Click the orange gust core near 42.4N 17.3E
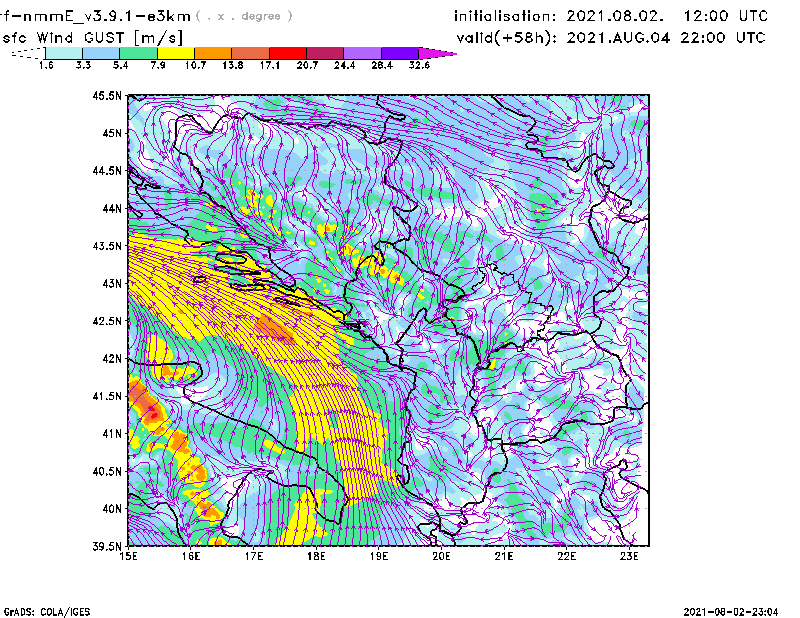 coord(274,328)
